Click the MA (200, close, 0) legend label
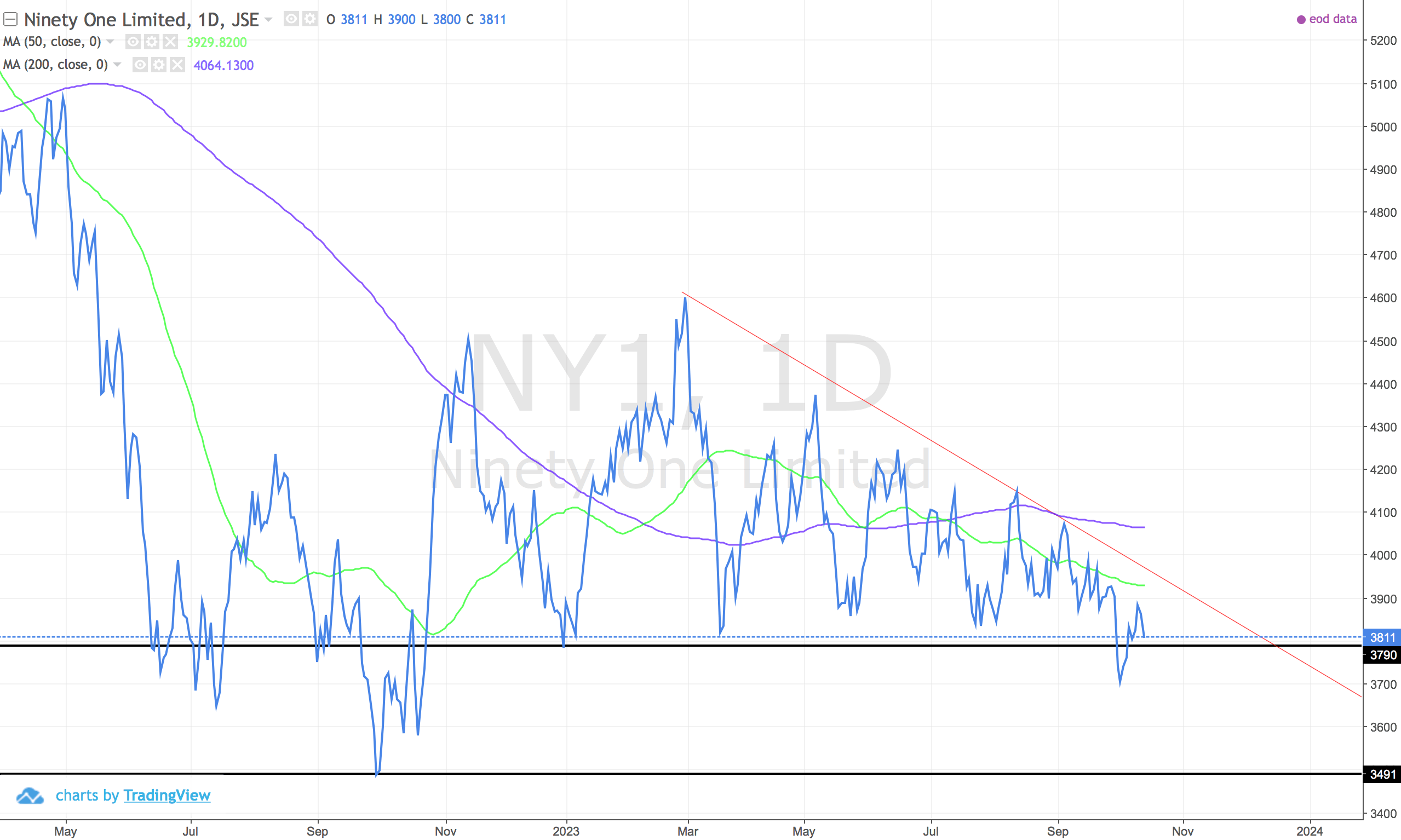The width and height of the screenshot is (1401, 840). pyautogui.click(x=55, y=65)
